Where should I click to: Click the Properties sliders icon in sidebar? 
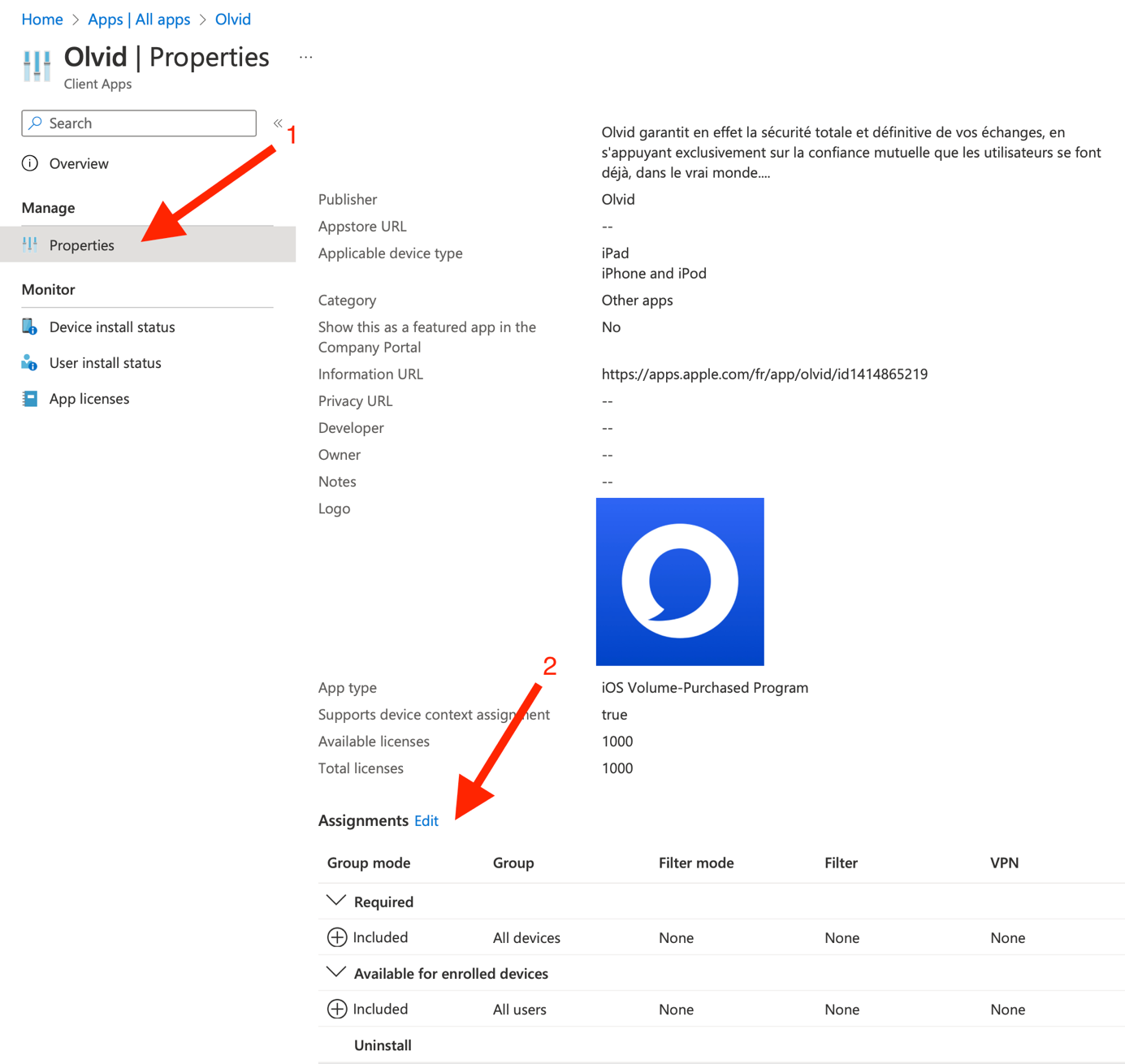(30, 244)
